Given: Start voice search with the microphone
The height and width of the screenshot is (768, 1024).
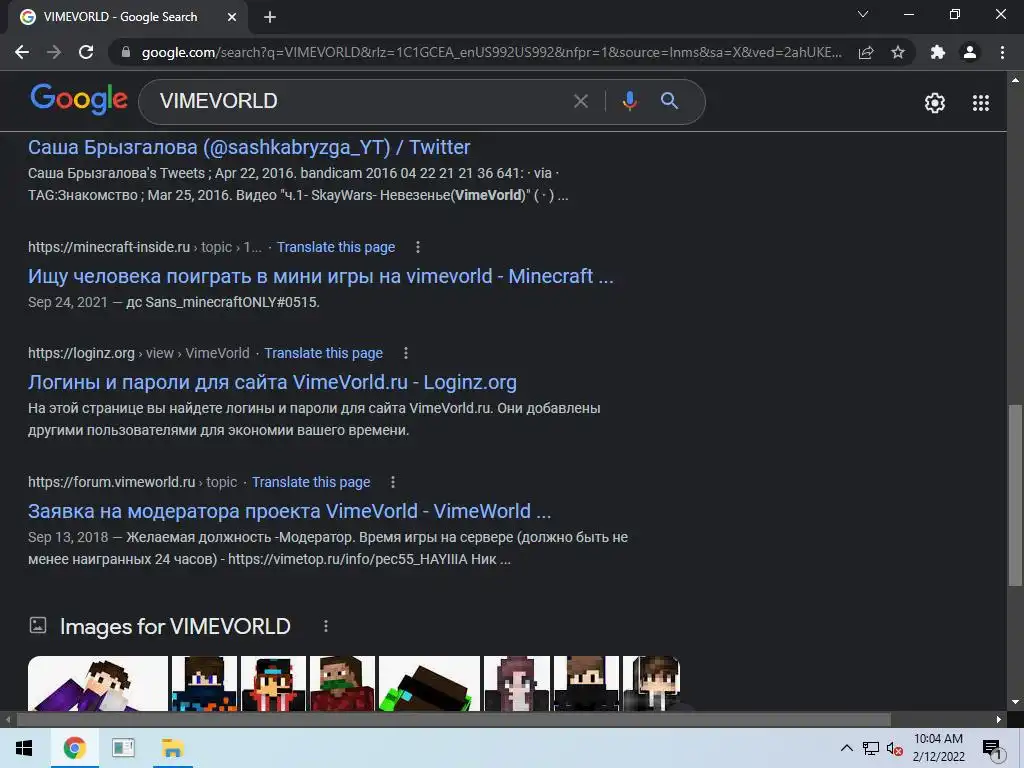Looking at the screenshot, I should click(630, 101).
